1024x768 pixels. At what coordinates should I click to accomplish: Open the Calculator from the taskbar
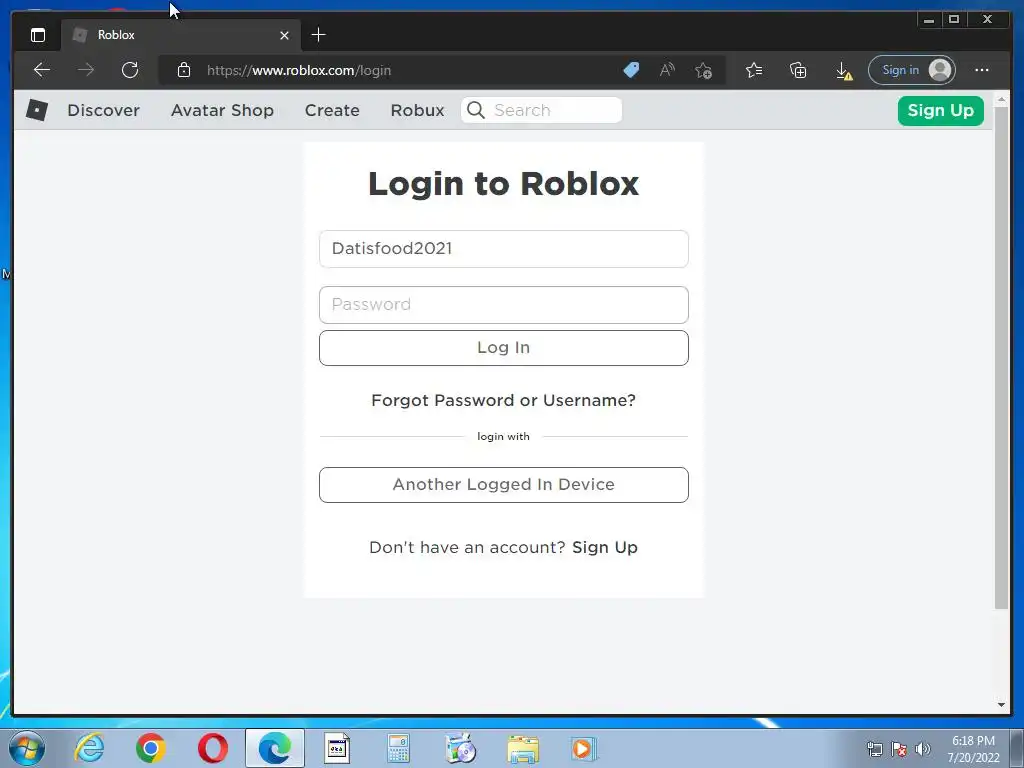click(398, 748)
